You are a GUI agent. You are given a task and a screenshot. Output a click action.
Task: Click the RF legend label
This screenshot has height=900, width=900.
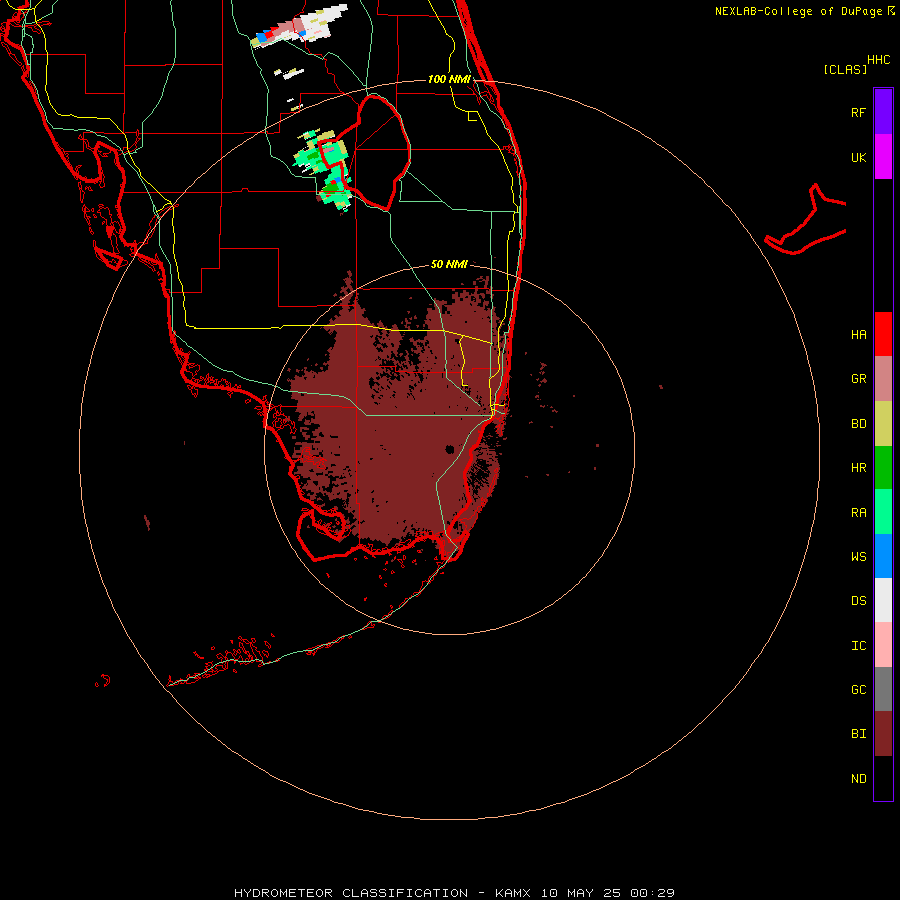[x=858, y=112]
